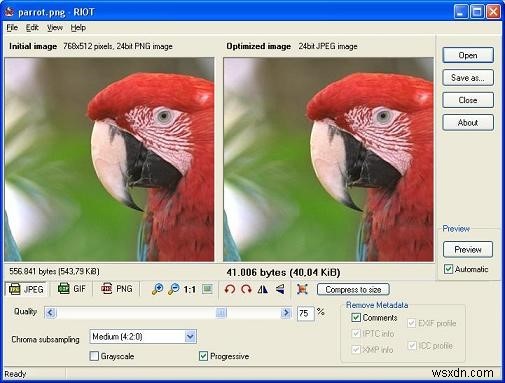Rotate image clockwise
This screenshot has width=505, height=383.
click(x=246, y=289)
